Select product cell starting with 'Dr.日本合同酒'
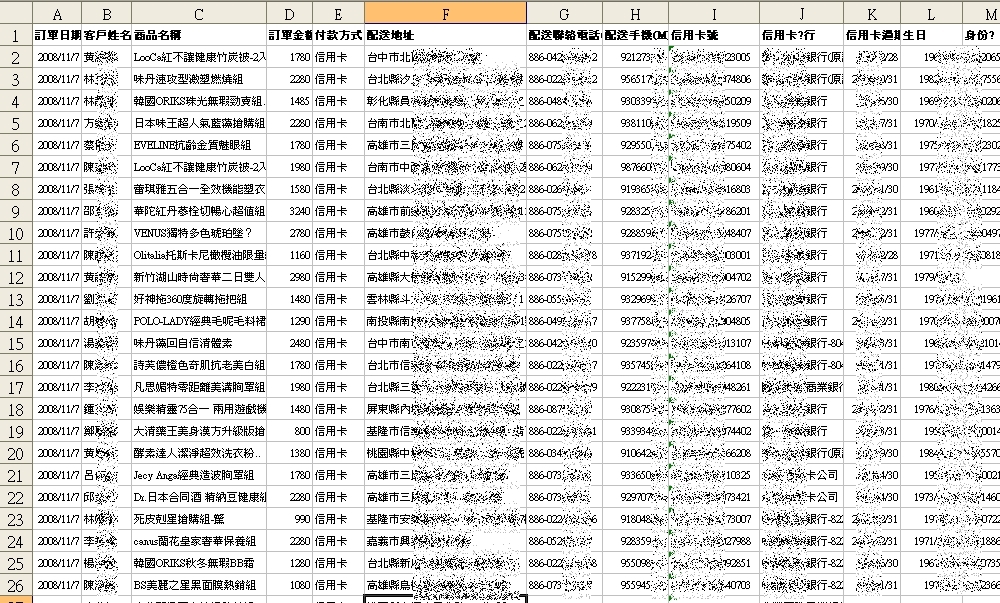1000x603 pixels. tap(199, 497)
